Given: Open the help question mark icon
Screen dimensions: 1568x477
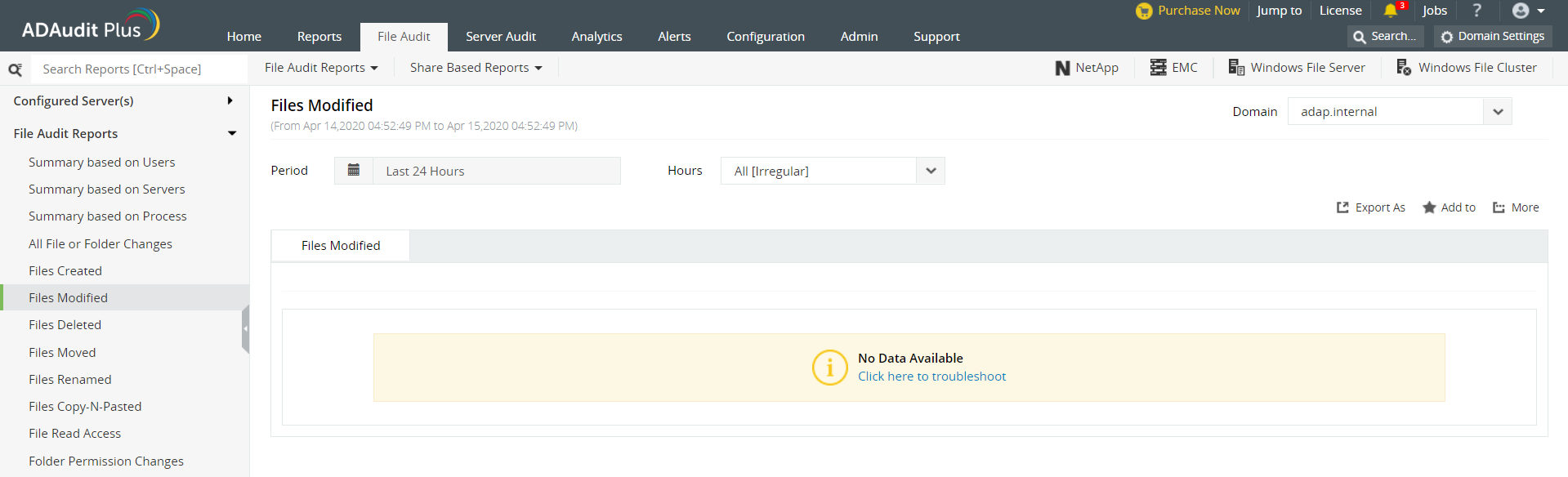Looking at the screenshot, I should pyautogui.click(x=1476, y=11).
